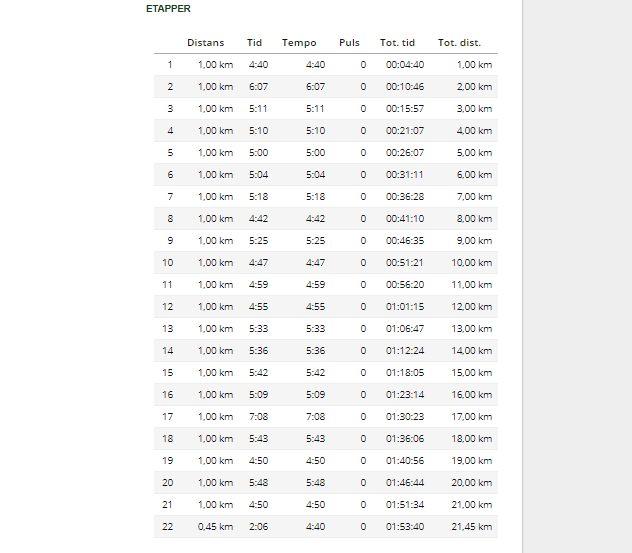Select the 5,00 km total distance cell
632x553 pixels.
tap(474, 153)
